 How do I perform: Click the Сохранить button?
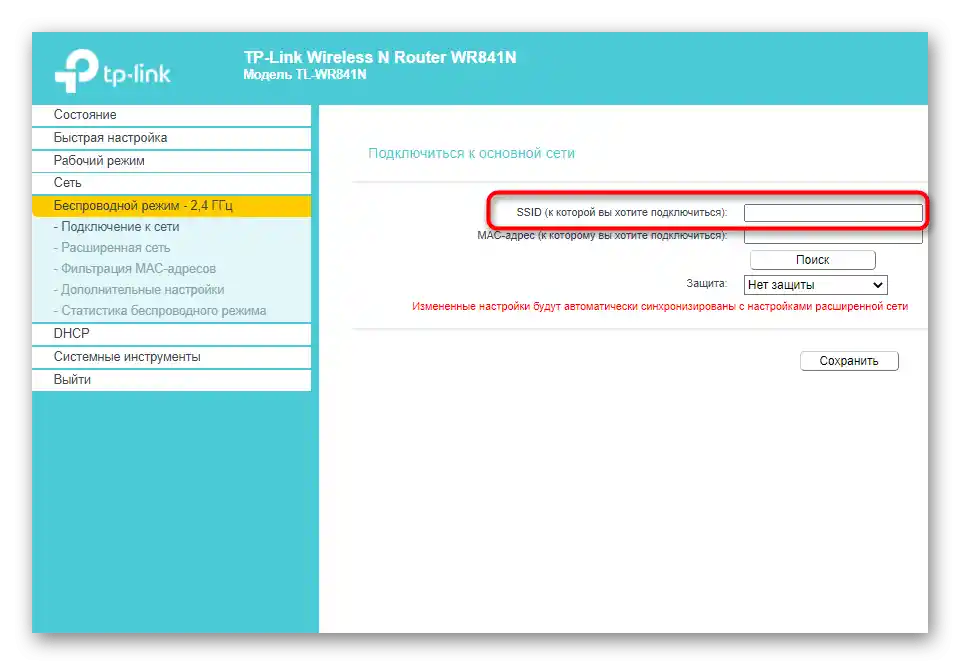tap(849, 361)
